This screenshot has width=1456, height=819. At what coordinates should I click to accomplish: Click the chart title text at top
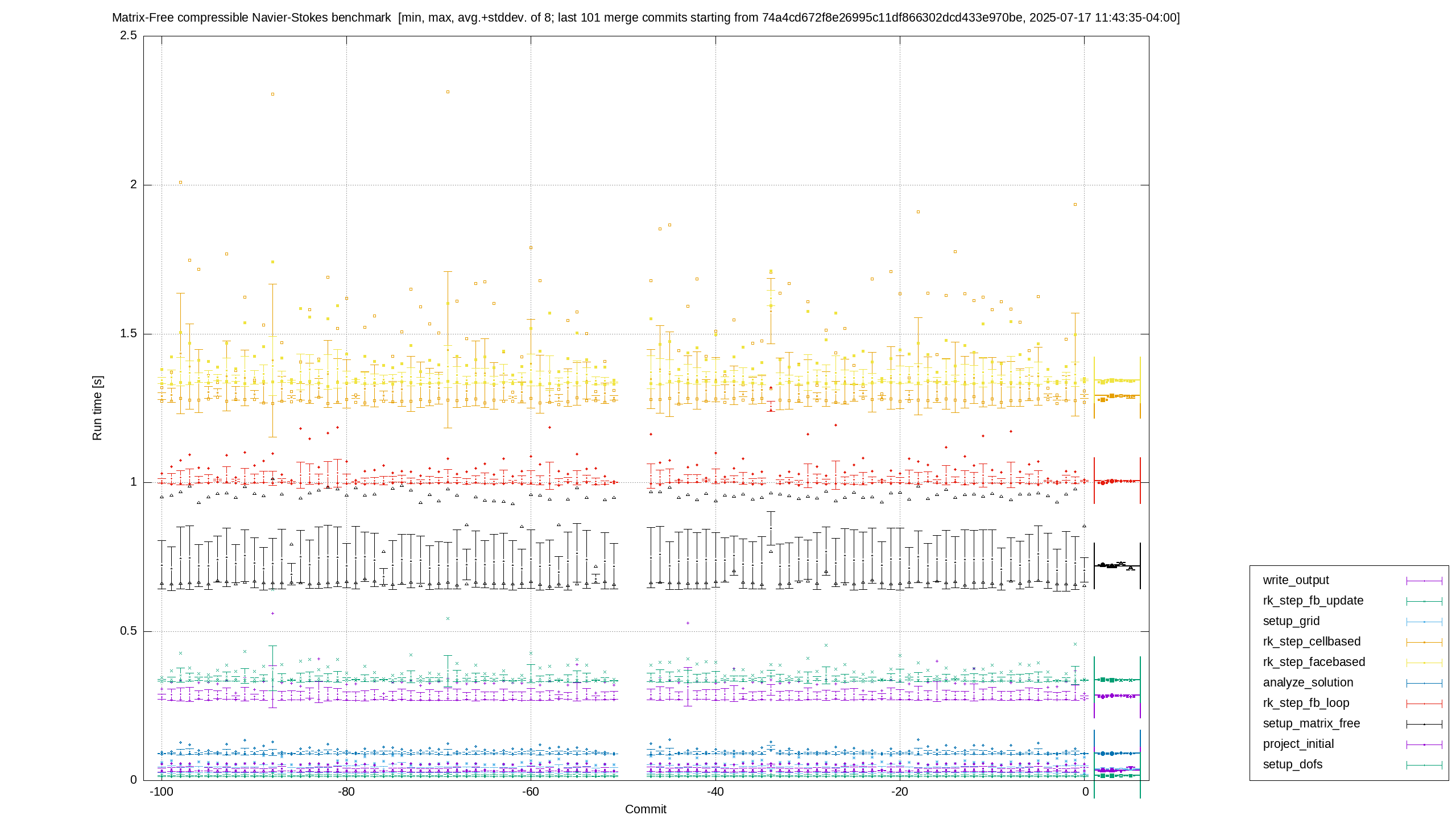(646, 18)
